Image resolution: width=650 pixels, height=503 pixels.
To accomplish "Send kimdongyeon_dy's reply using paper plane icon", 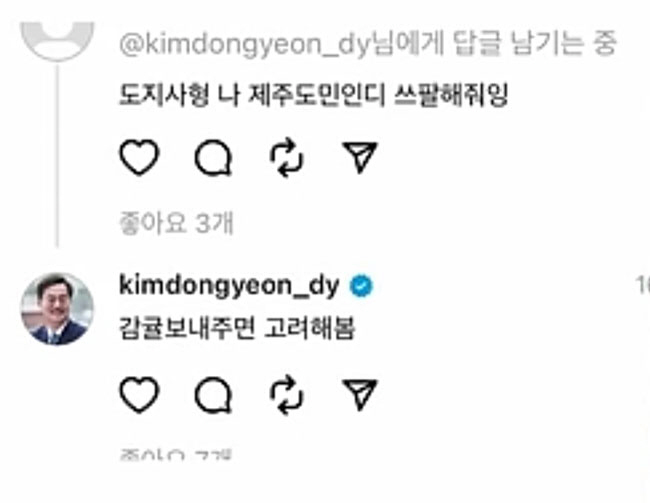I will click(x=359, y=394).
